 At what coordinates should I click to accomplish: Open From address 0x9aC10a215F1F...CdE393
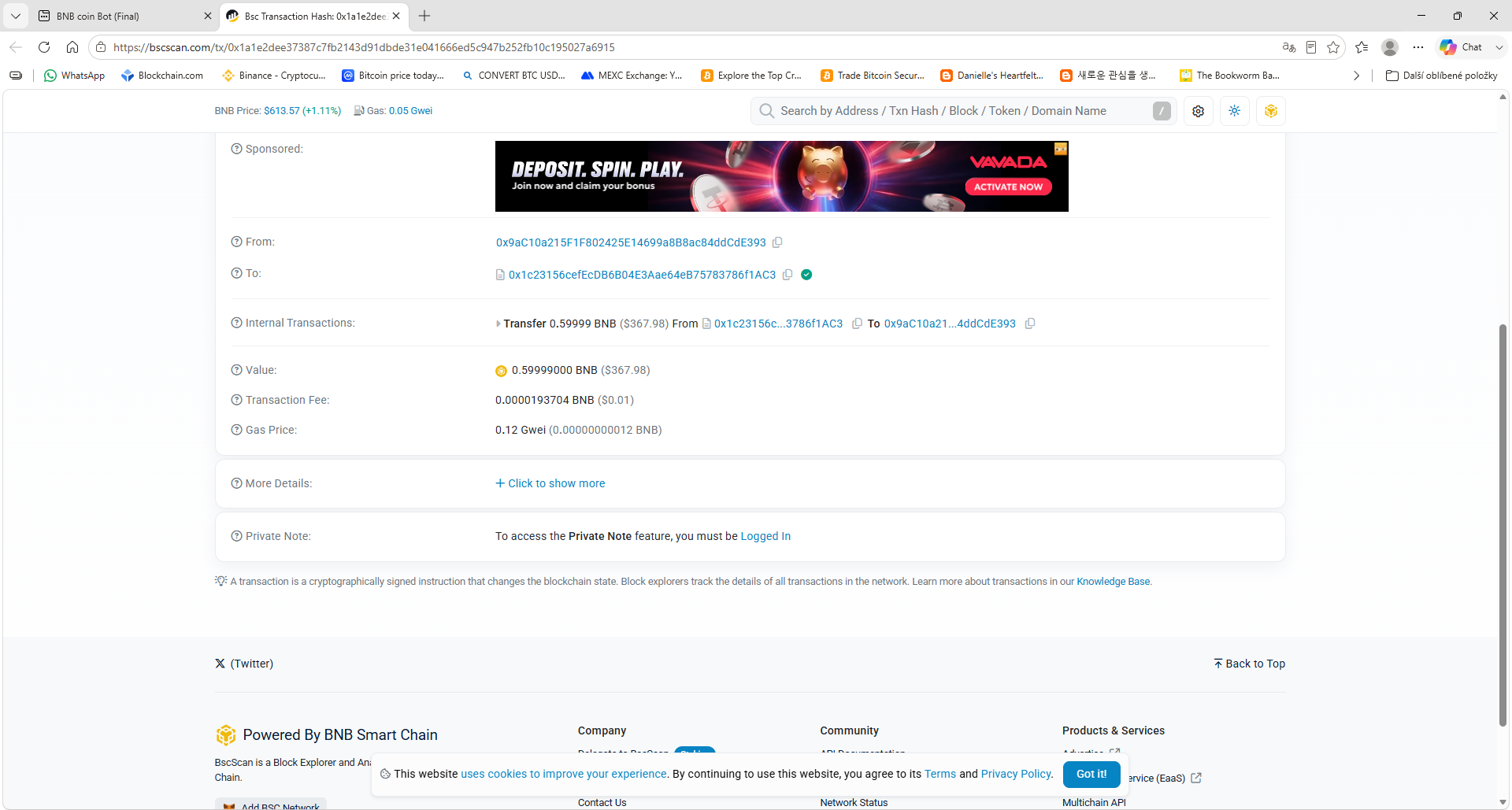coord(631,242)
